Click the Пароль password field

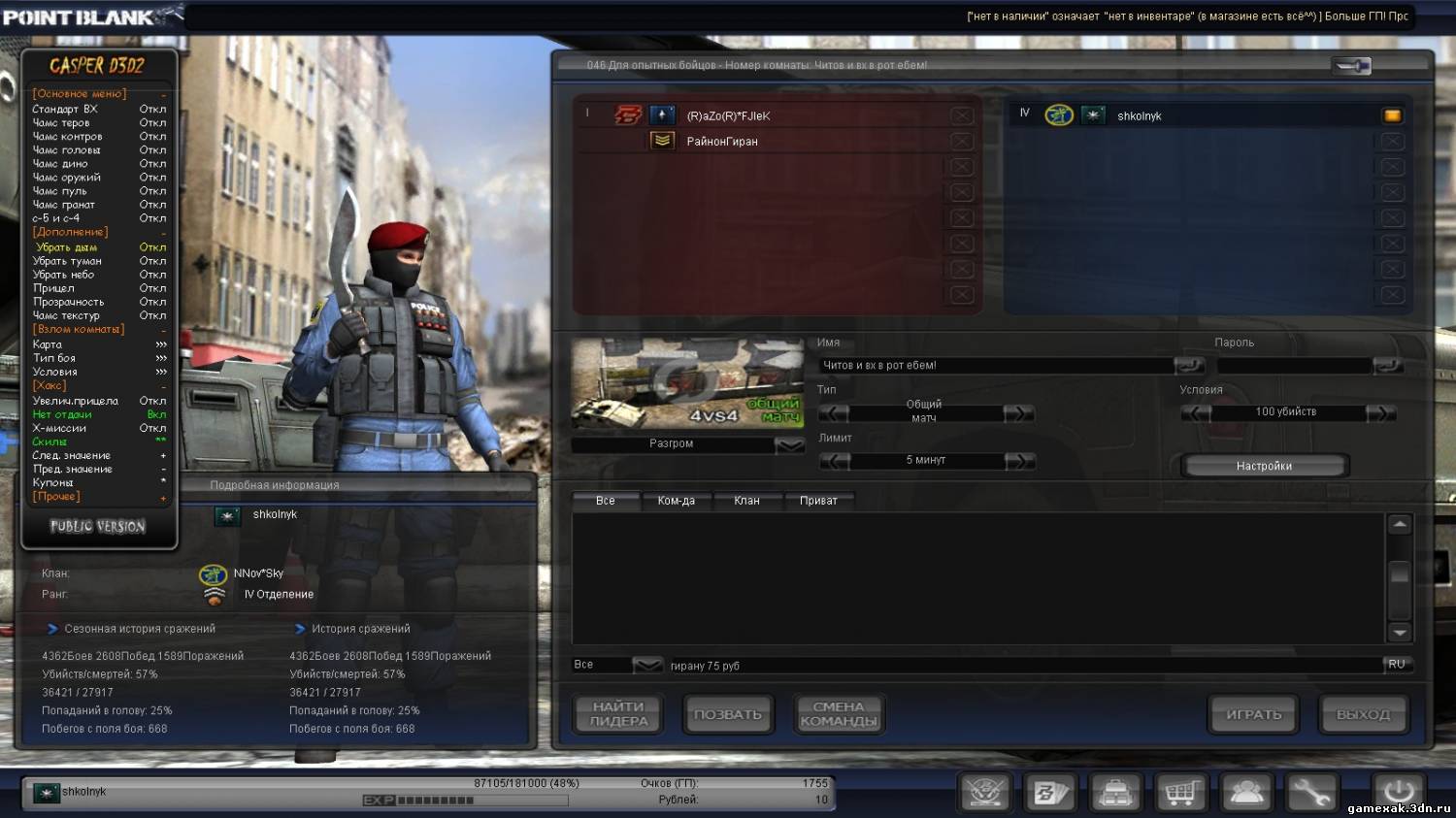coord(1295,366)
